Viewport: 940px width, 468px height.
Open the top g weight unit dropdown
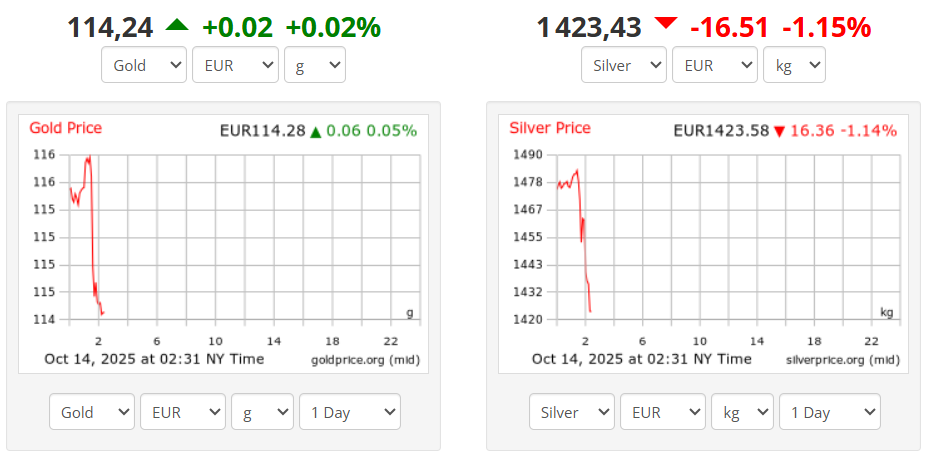point(315,66)
